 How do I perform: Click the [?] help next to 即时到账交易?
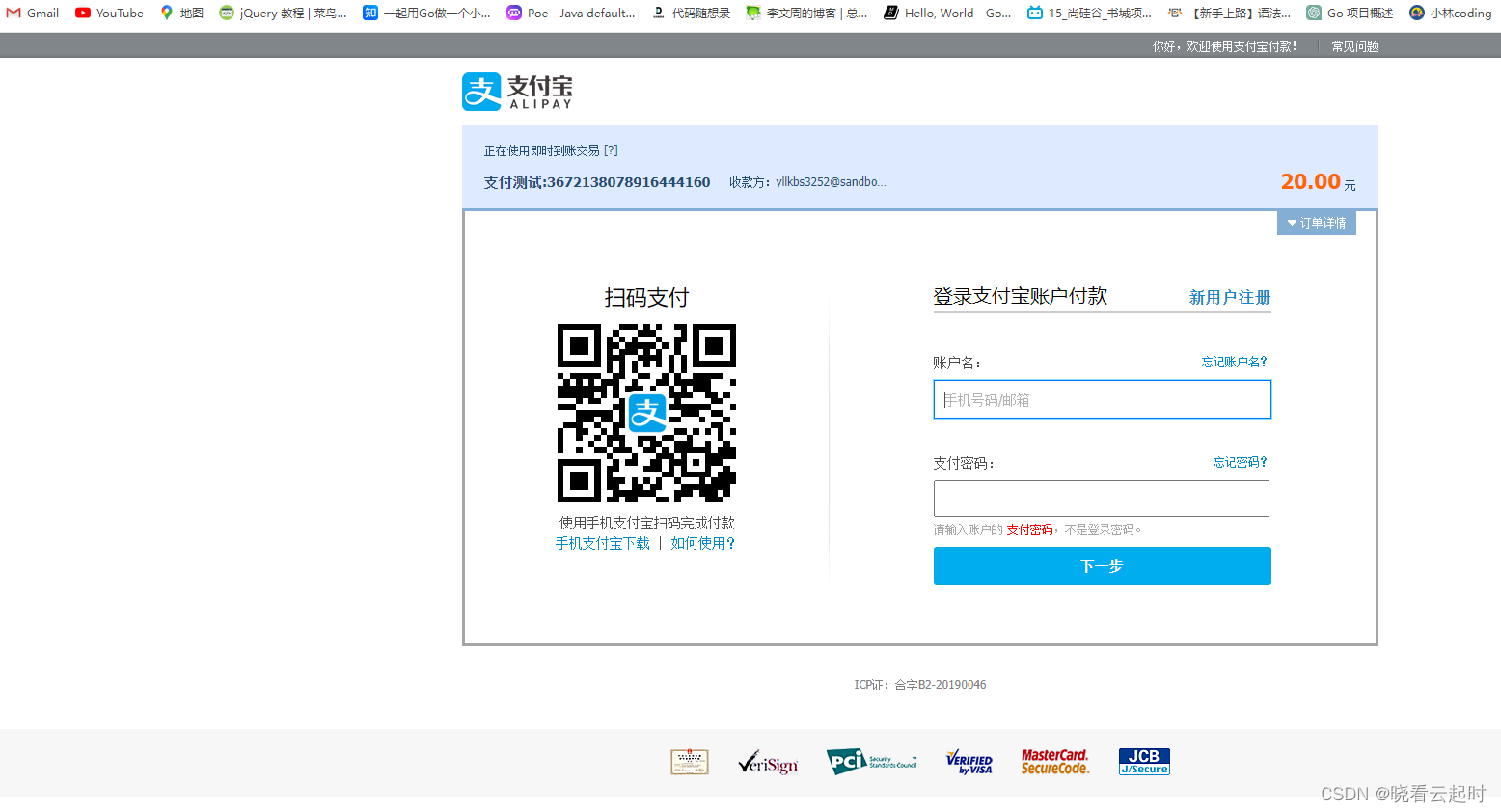click(x=611, y=150)
